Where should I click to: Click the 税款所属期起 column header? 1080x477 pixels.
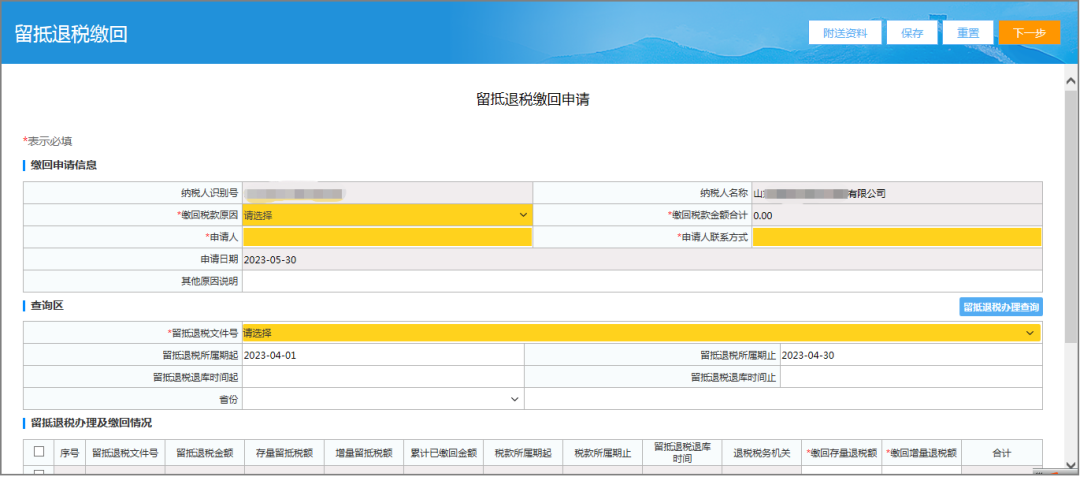[x=523, y=453]
